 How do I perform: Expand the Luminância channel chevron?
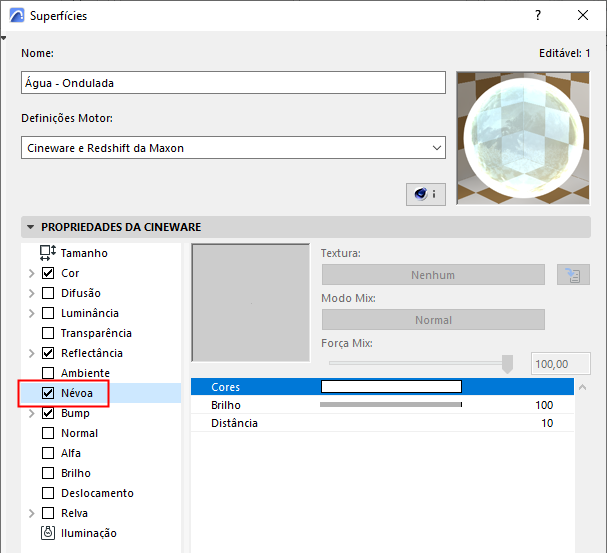[32, 313]
